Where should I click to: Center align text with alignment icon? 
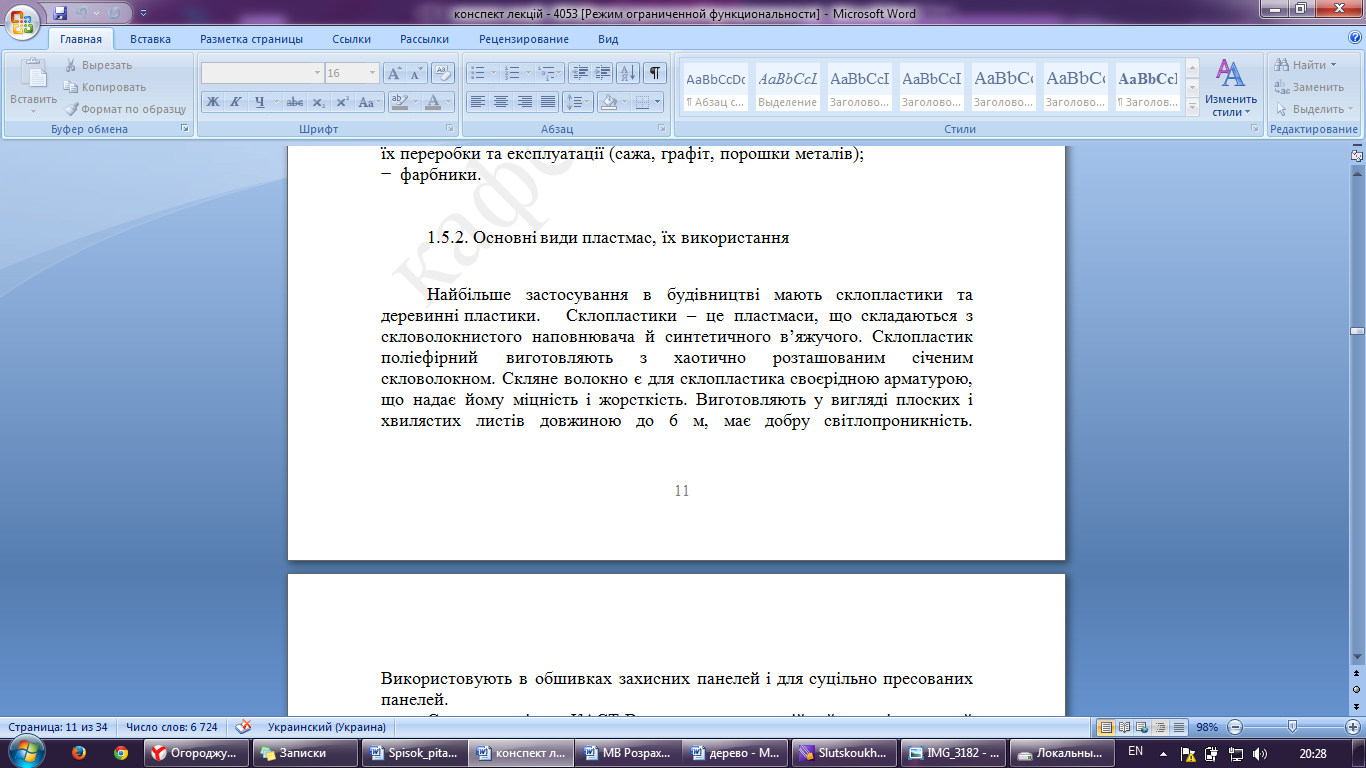coord(500,102)
